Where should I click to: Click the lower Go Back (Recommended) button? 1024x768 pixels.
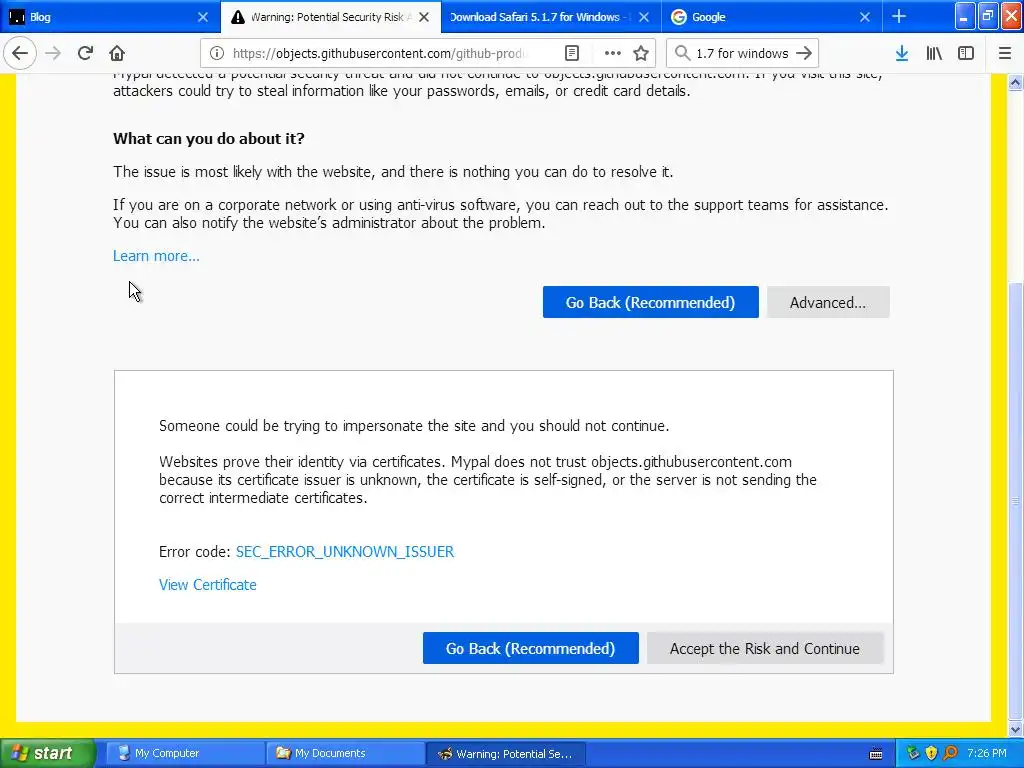point(530,648)
